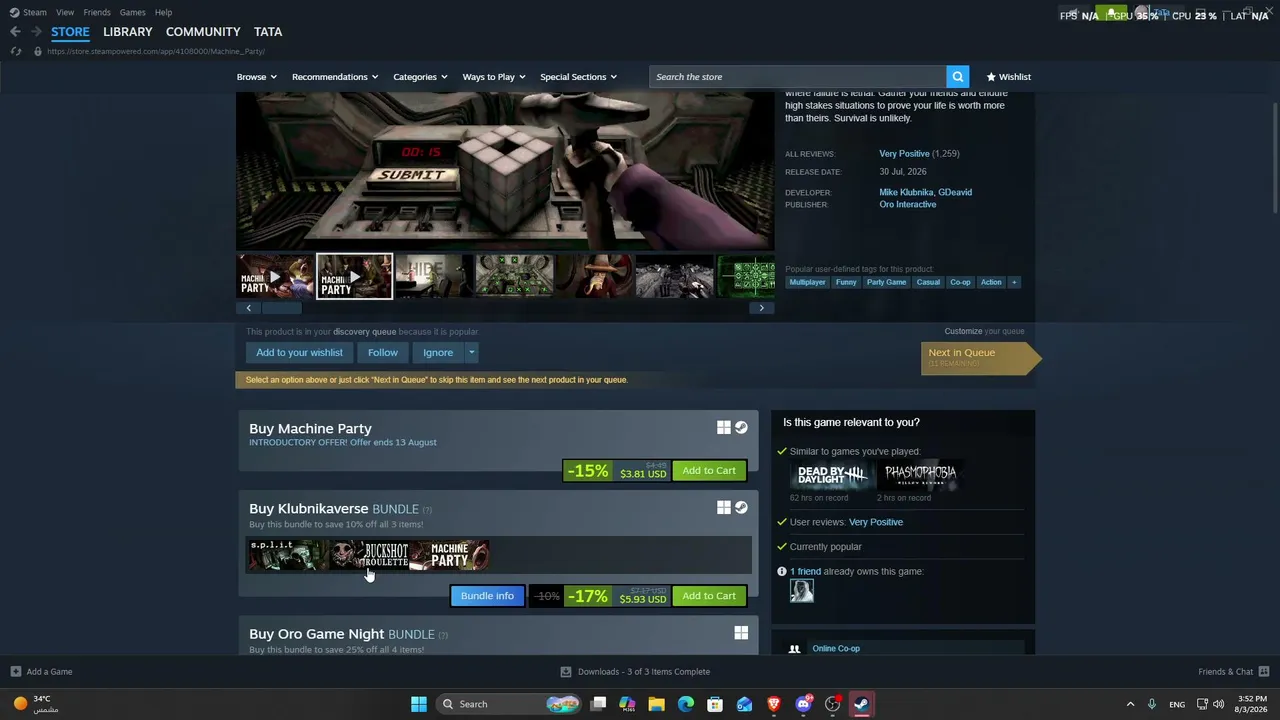The width and height of the screenshot is (1280, 720).
Task: Open Bundle info for Klubnikaverse
Action: pyautogui.click(x=487, y=596)
